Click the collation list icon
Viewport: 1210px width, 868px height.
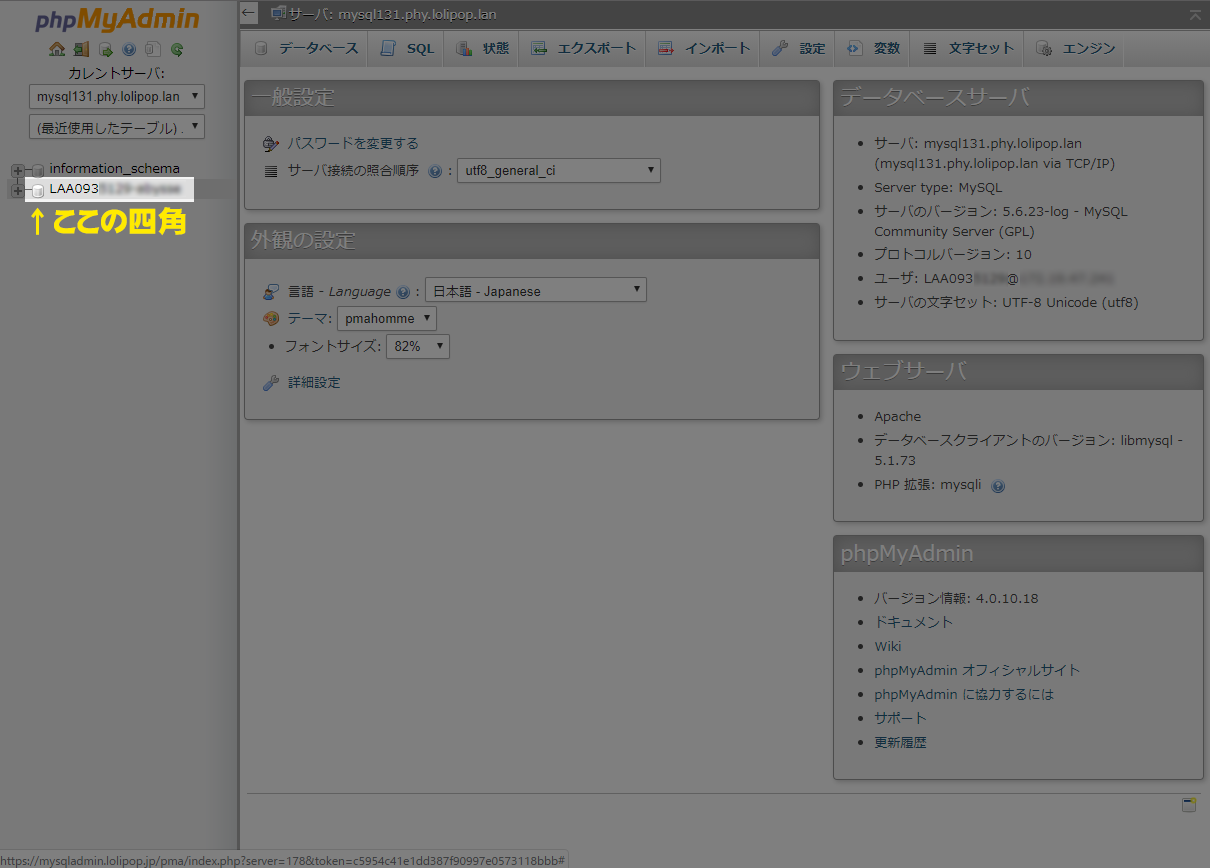[x=270, y=171]
